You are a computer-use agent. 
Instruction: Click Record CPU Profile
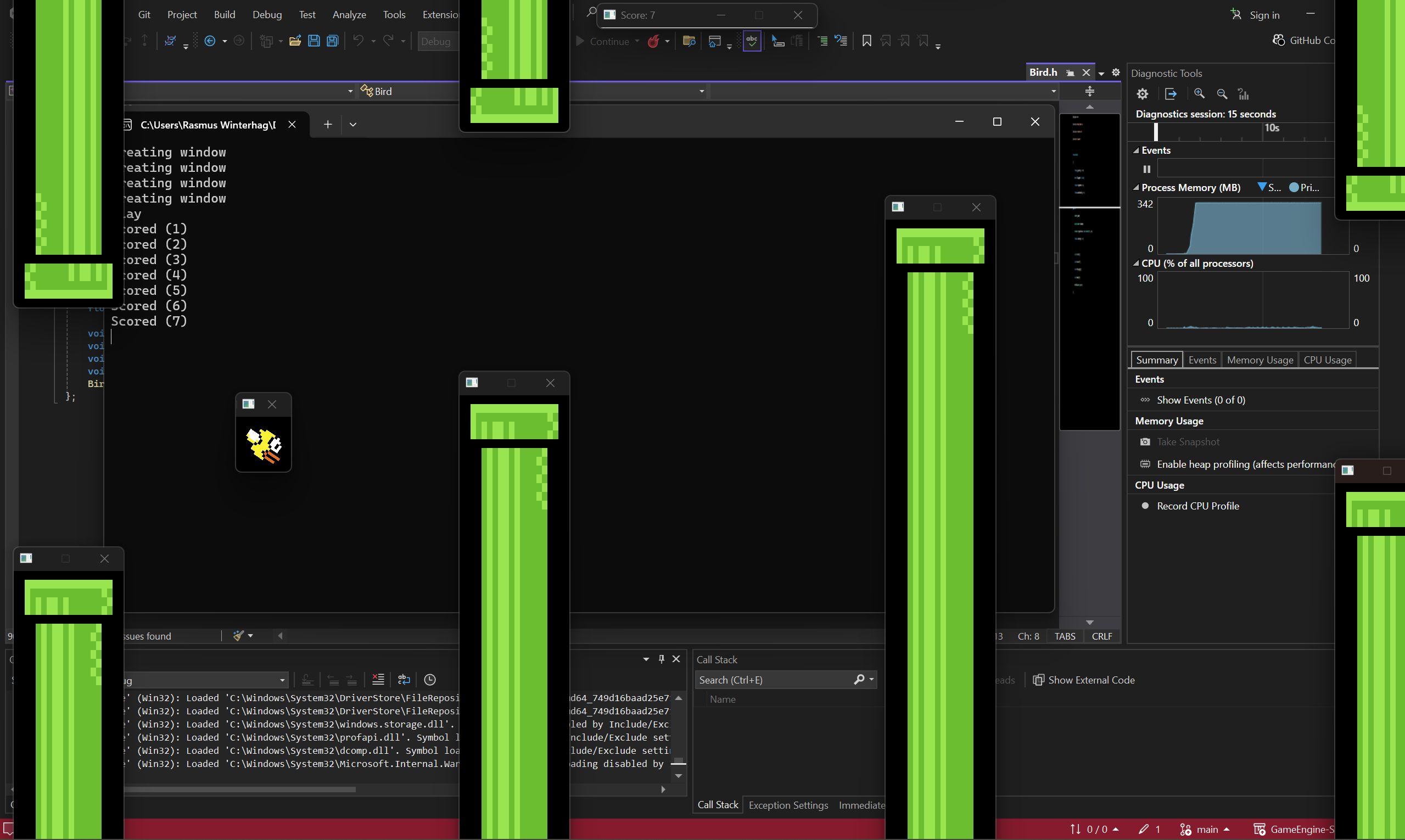1198,506
